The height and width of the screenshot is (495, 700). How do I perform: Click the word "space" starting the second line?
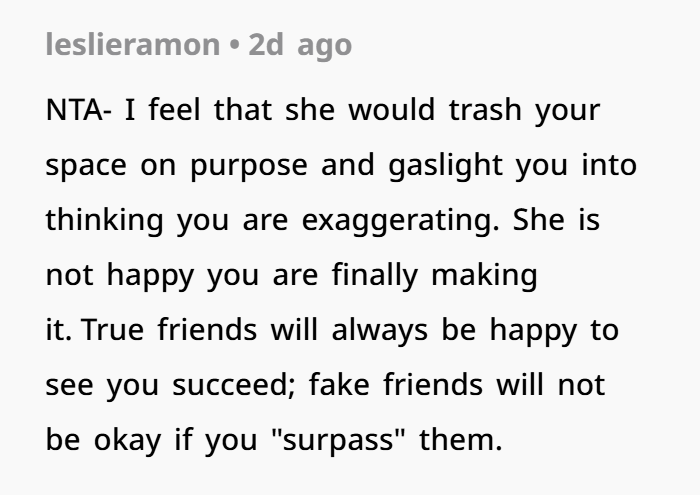pos(86,166)
